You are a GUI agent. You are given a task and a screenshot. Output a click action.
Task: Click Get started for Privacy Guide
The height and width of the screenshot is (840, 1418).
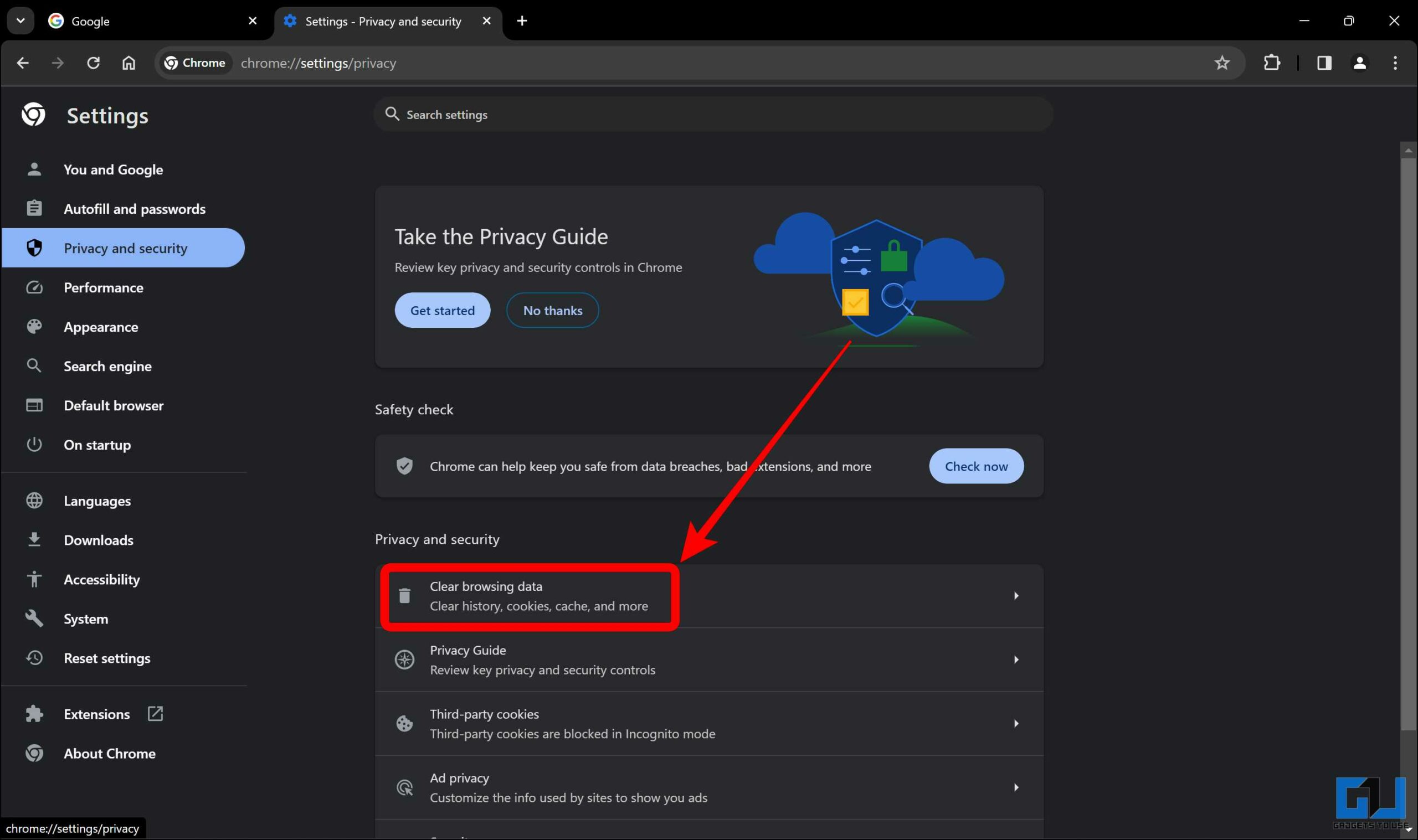pos(443,310)
